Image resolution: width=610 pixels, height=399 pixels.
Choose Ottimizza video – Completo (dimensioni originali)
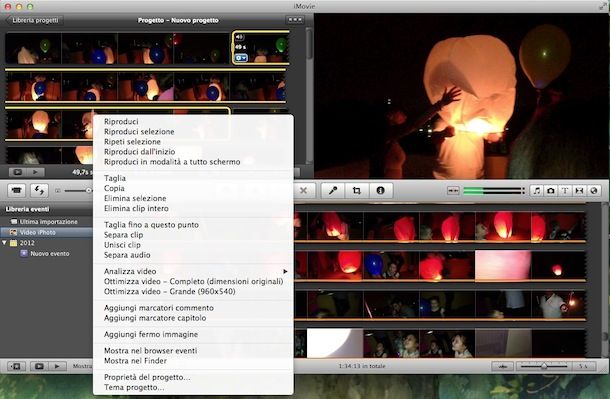click(193, 282)
